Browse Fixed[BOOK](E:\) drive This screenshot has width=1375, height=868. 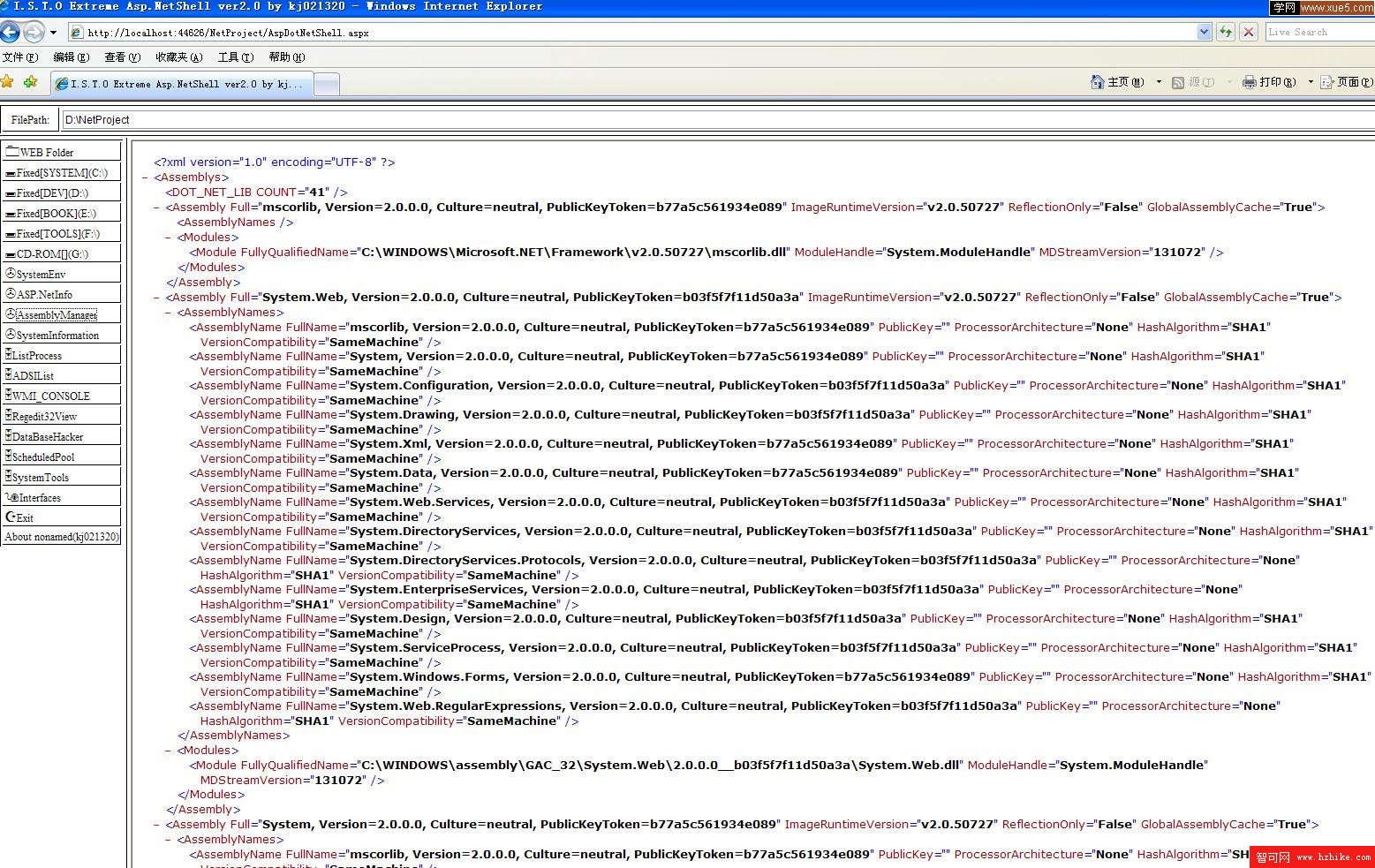[x=62, y=213]
